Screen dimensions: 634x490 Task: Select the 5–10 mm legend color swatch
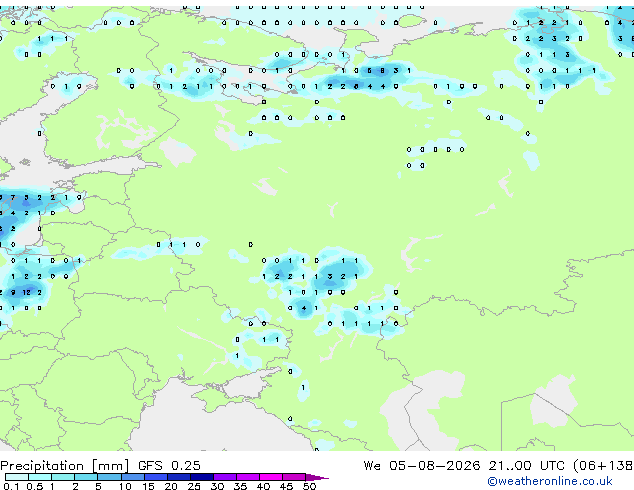click(x=109, y=477)
